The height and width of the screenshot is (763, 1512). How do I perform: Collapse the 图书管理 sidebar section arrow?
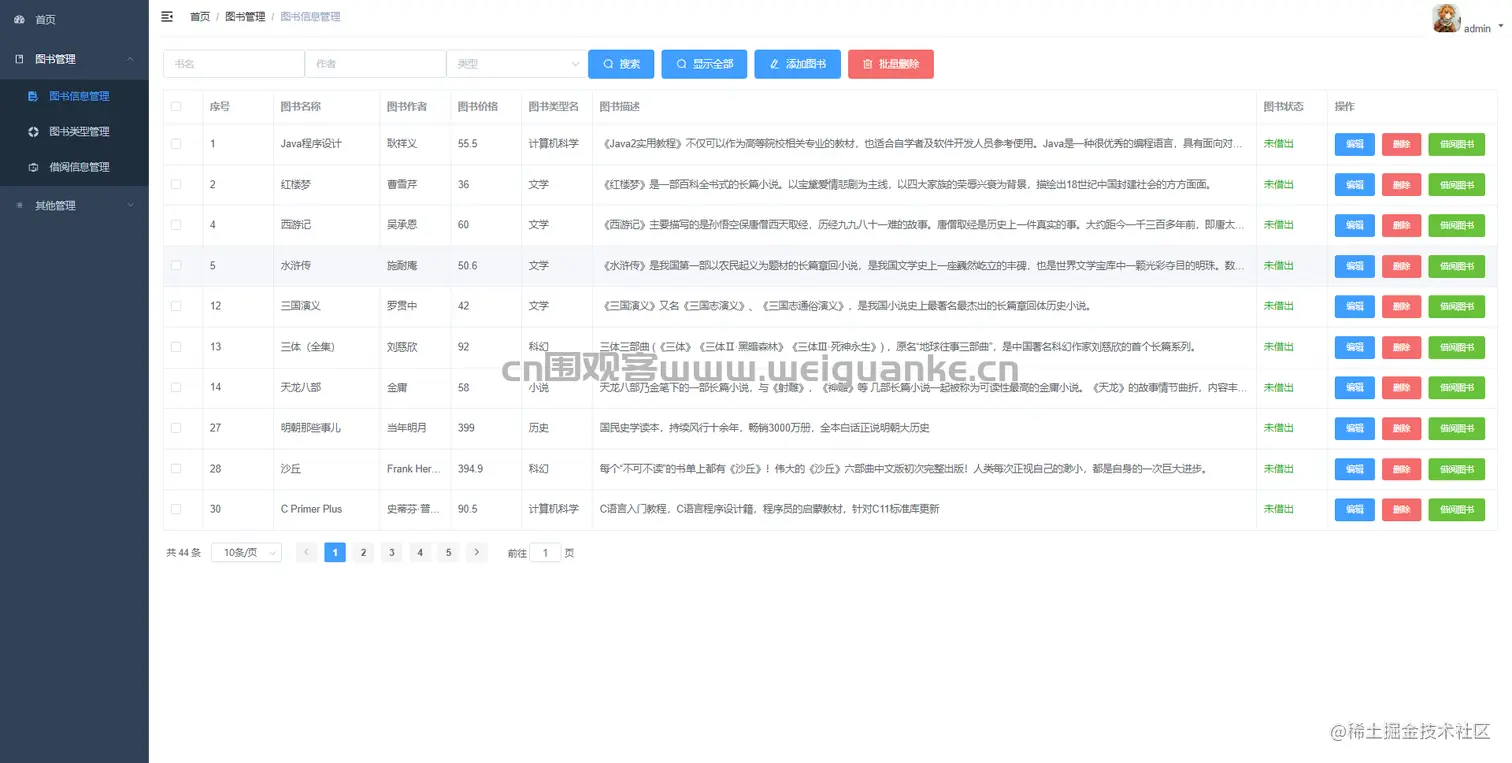coord(130,59)
